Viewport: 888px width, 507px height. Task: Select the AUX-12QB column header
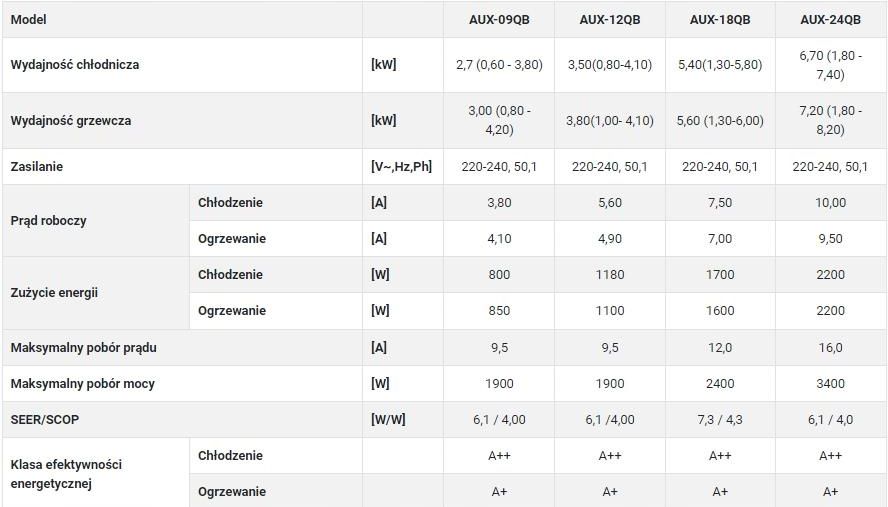(x=609, y=20)
